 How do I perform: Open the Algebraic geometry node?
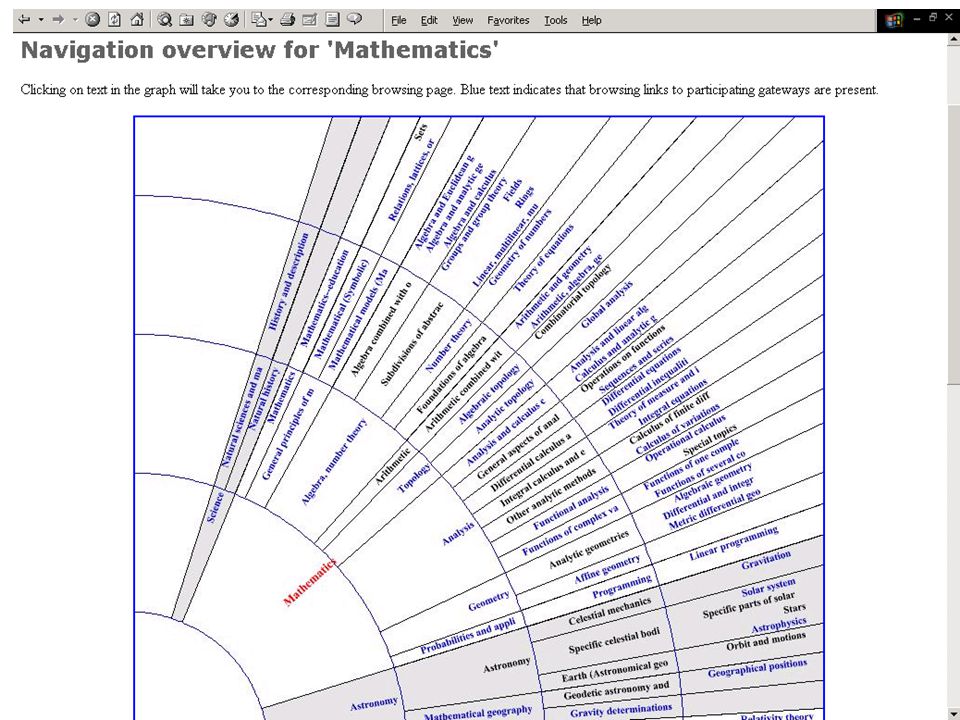(713, 482)
